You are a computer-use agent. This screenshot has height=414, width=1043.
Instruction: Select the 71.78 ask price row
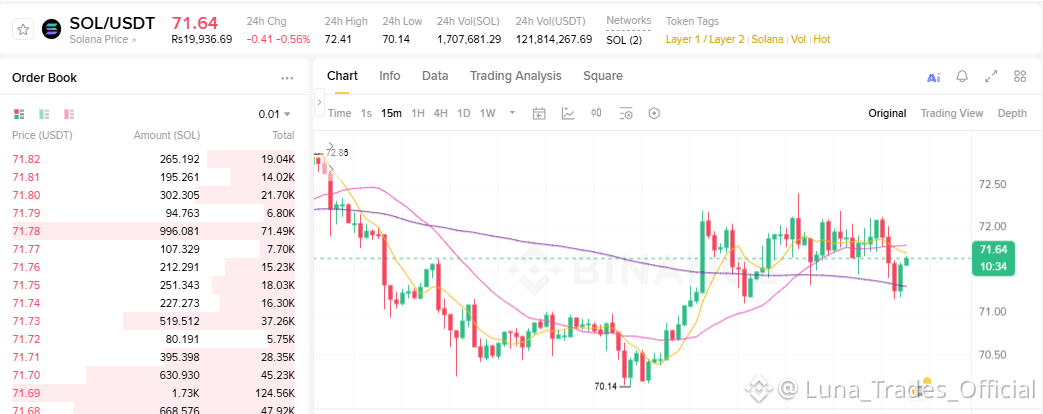(154, 231)
